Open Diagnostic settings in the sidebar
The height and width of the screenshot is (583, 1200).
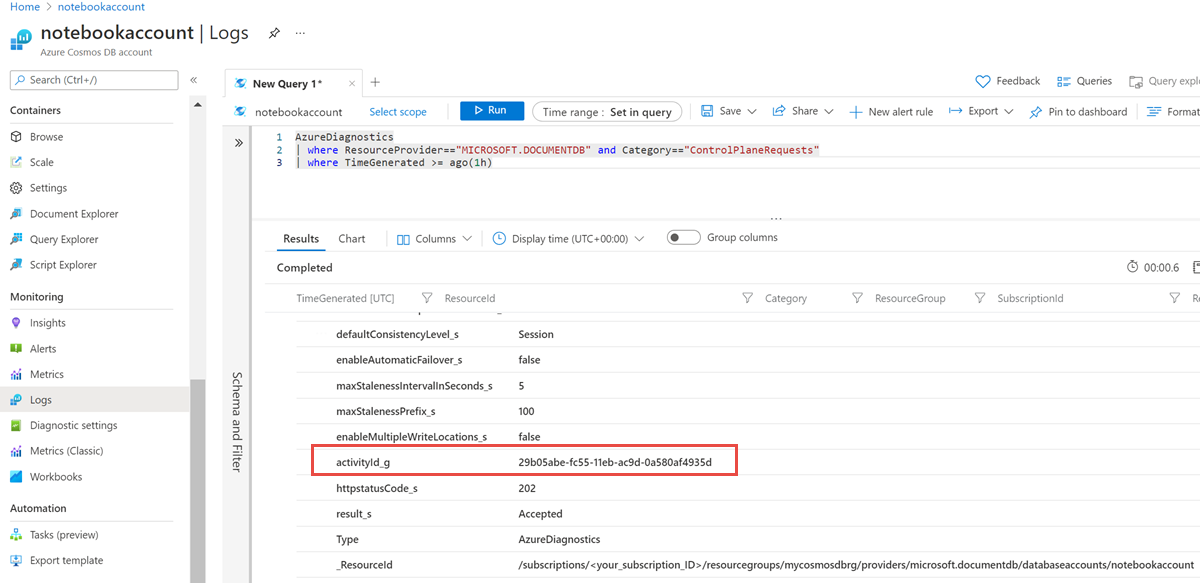[73, 425]
